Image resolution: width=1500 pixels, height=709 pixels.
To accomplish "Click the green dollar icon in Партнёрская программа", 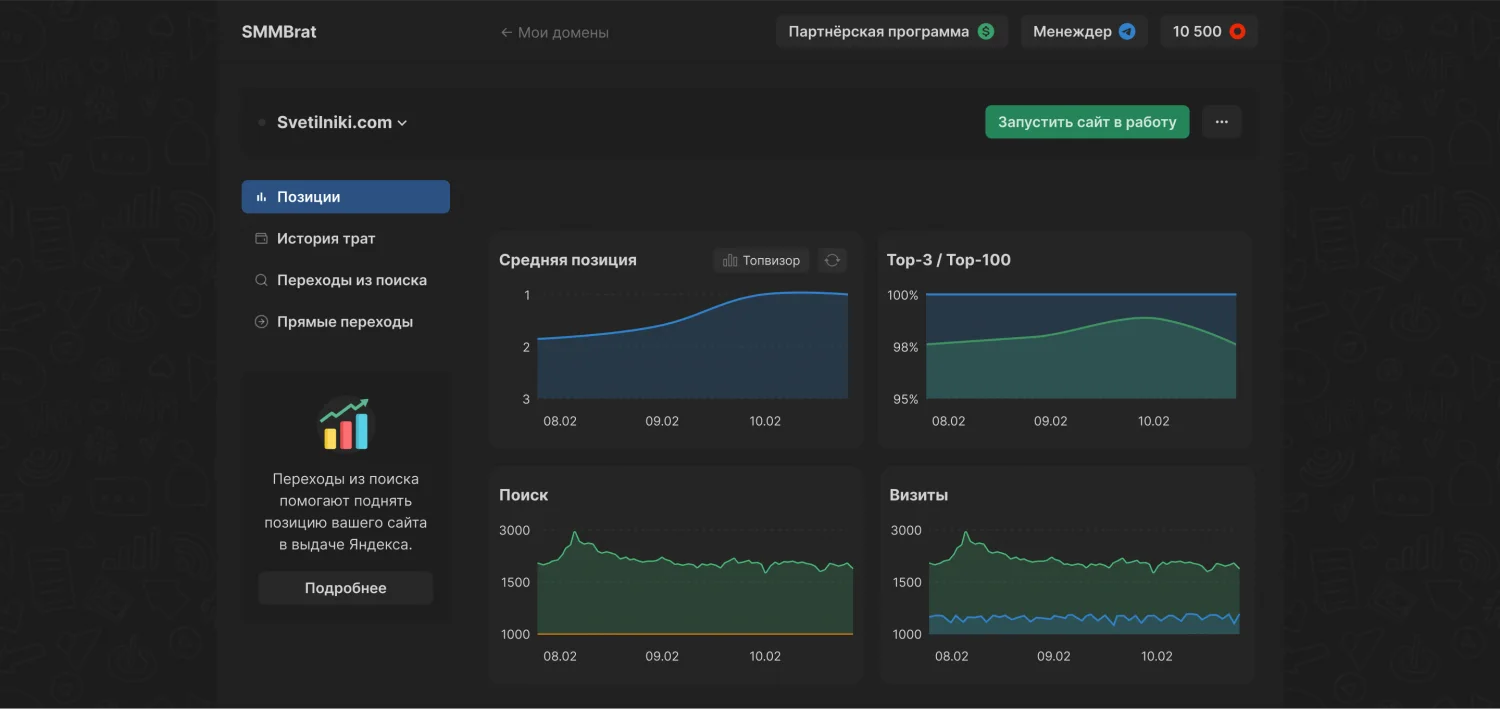I will [986, 32].
